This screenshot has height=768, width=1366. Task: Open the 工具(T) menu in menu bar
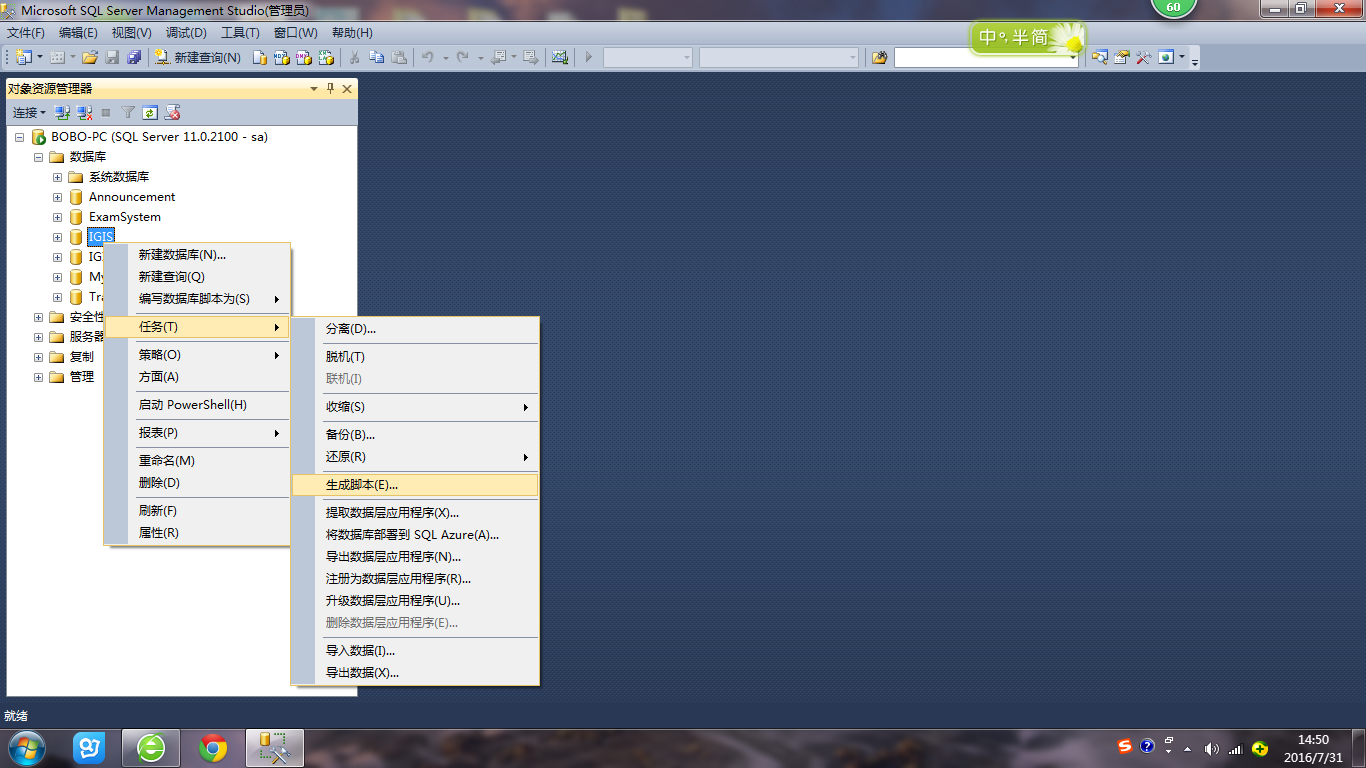pos(240,33)
